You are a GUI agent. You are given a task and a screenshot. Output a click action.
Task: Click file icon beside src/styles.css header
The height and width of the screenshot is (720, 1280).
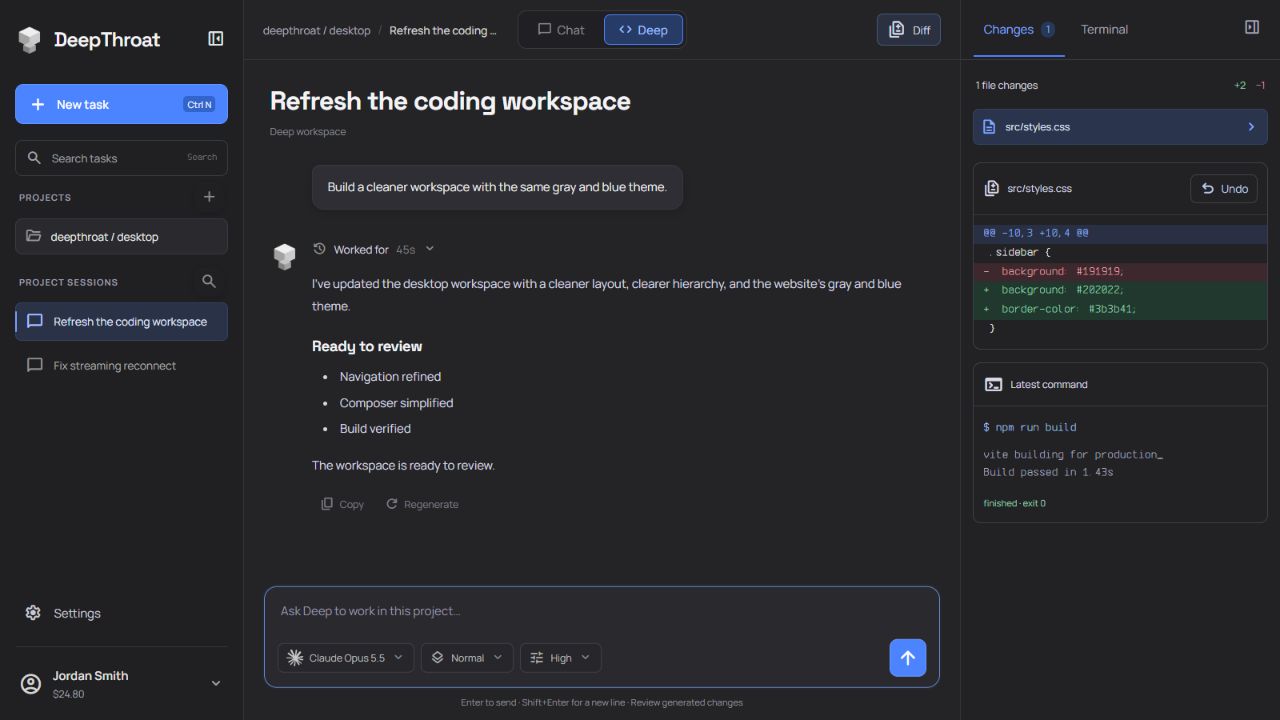(992, 188)
